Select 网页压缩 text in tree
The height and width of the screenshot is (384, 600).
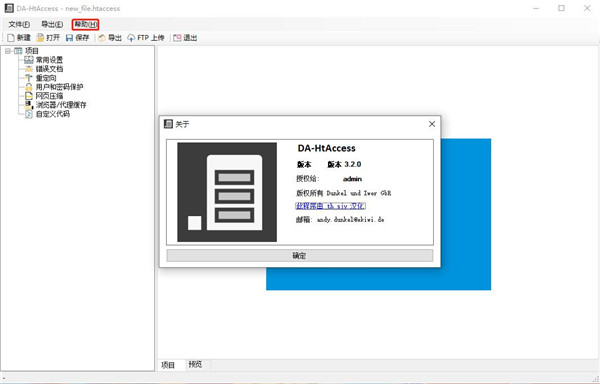coord(49,96)
